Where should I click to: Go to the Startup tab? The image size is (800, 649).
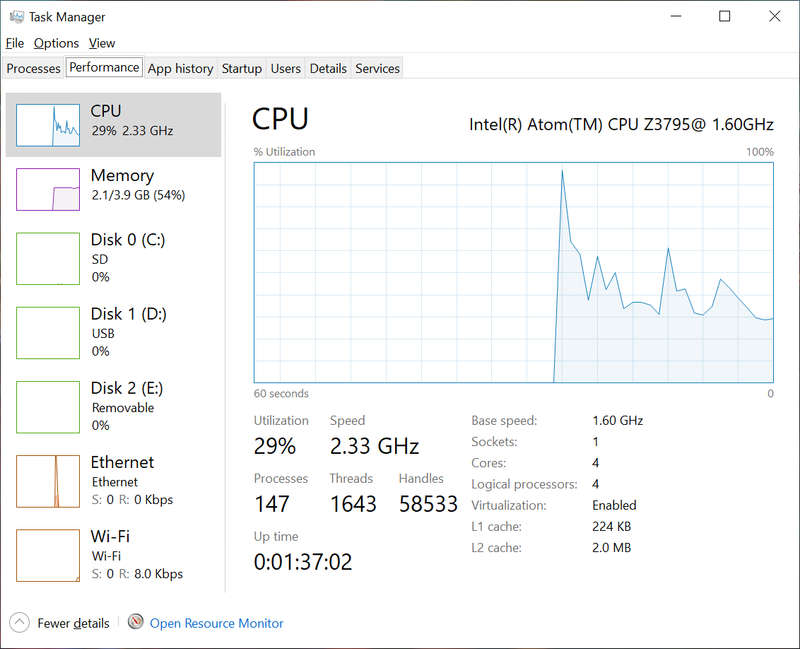click(x=241, y=68)
